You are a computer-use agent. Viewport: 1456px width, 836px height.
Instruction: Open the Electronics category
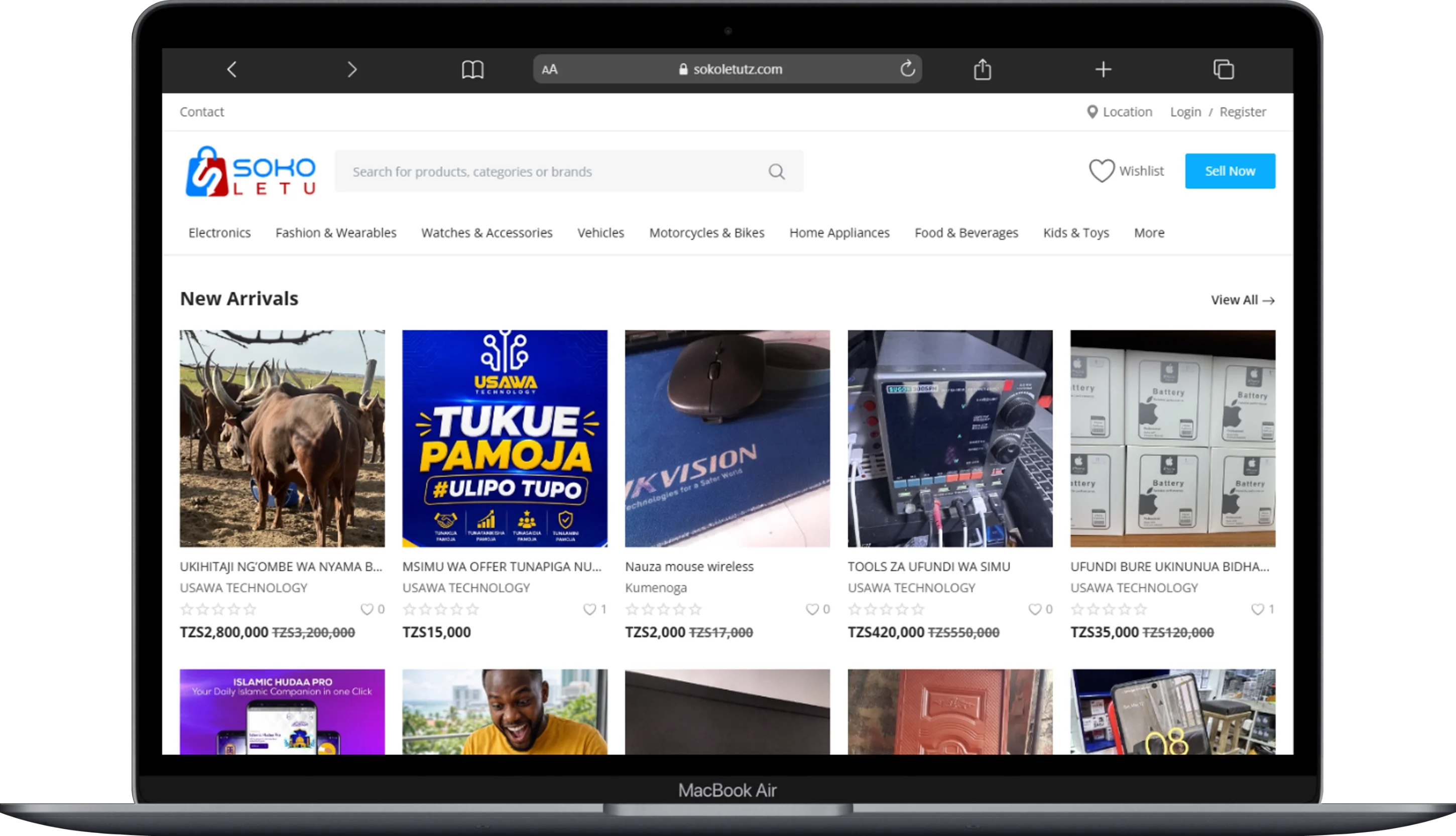pyautogui.click(x=219, y=232)
